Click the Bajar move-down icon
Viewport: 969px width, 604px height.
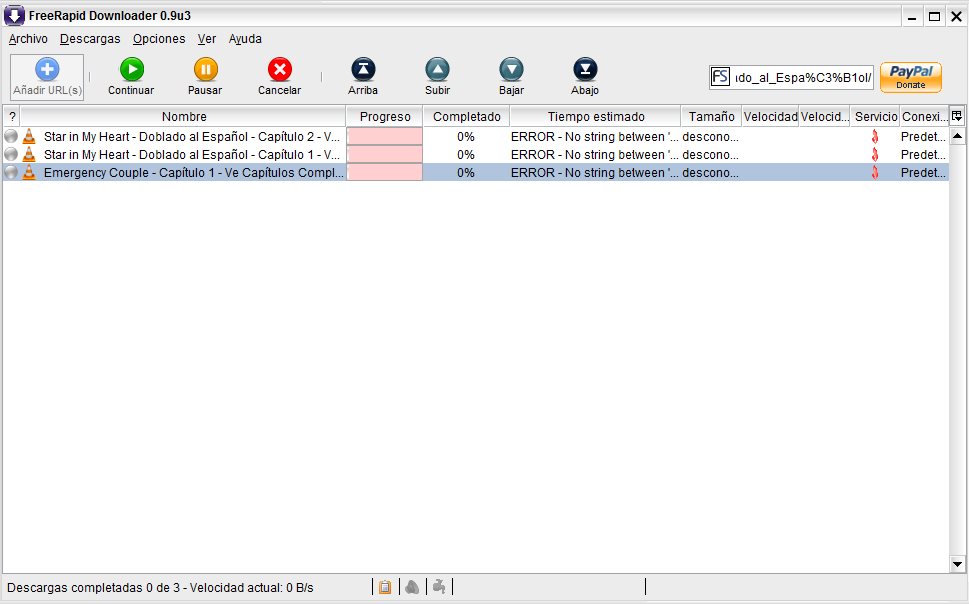[511, 69]
